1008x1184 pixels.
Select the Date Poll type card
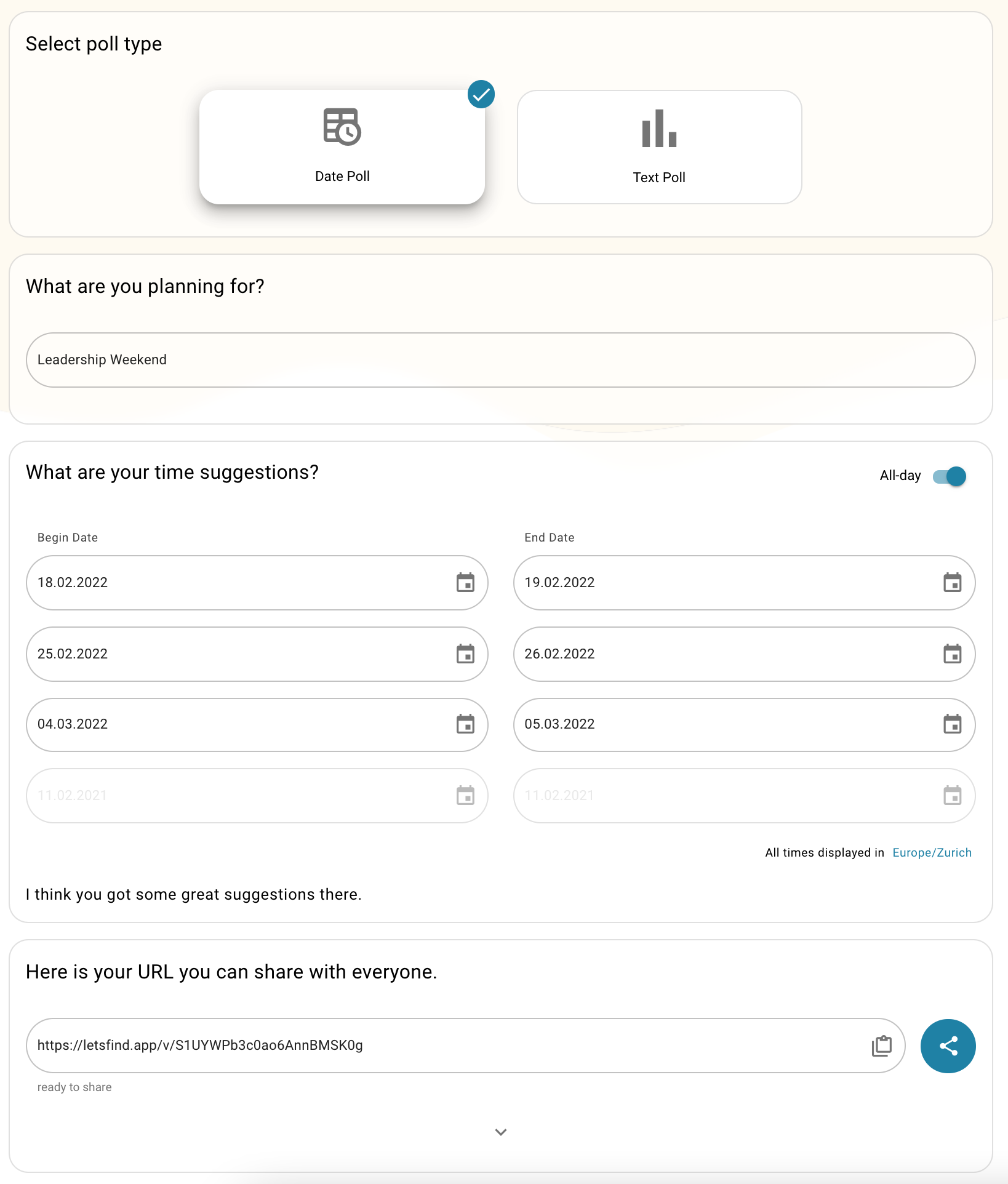[x=342, y=147]
